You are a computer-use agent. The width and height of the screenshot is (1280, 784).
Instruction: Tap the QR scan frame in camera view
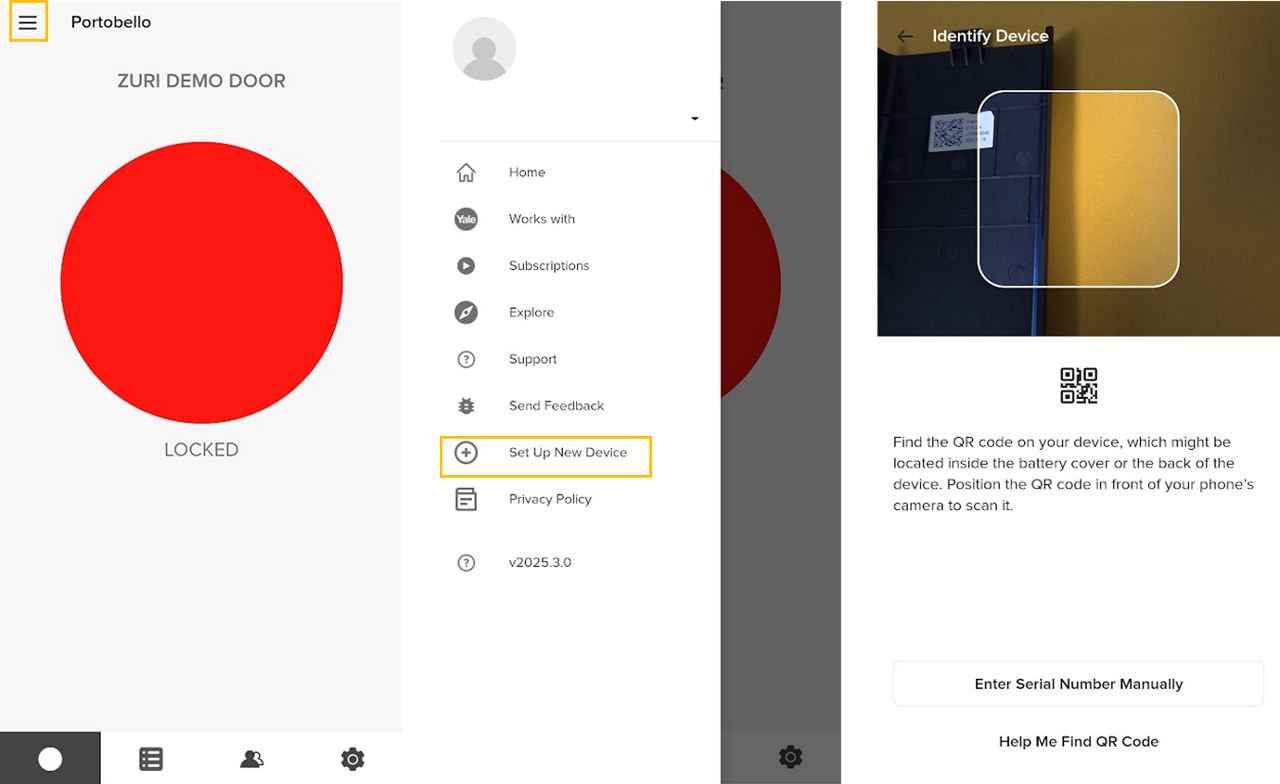[1078, 189]
